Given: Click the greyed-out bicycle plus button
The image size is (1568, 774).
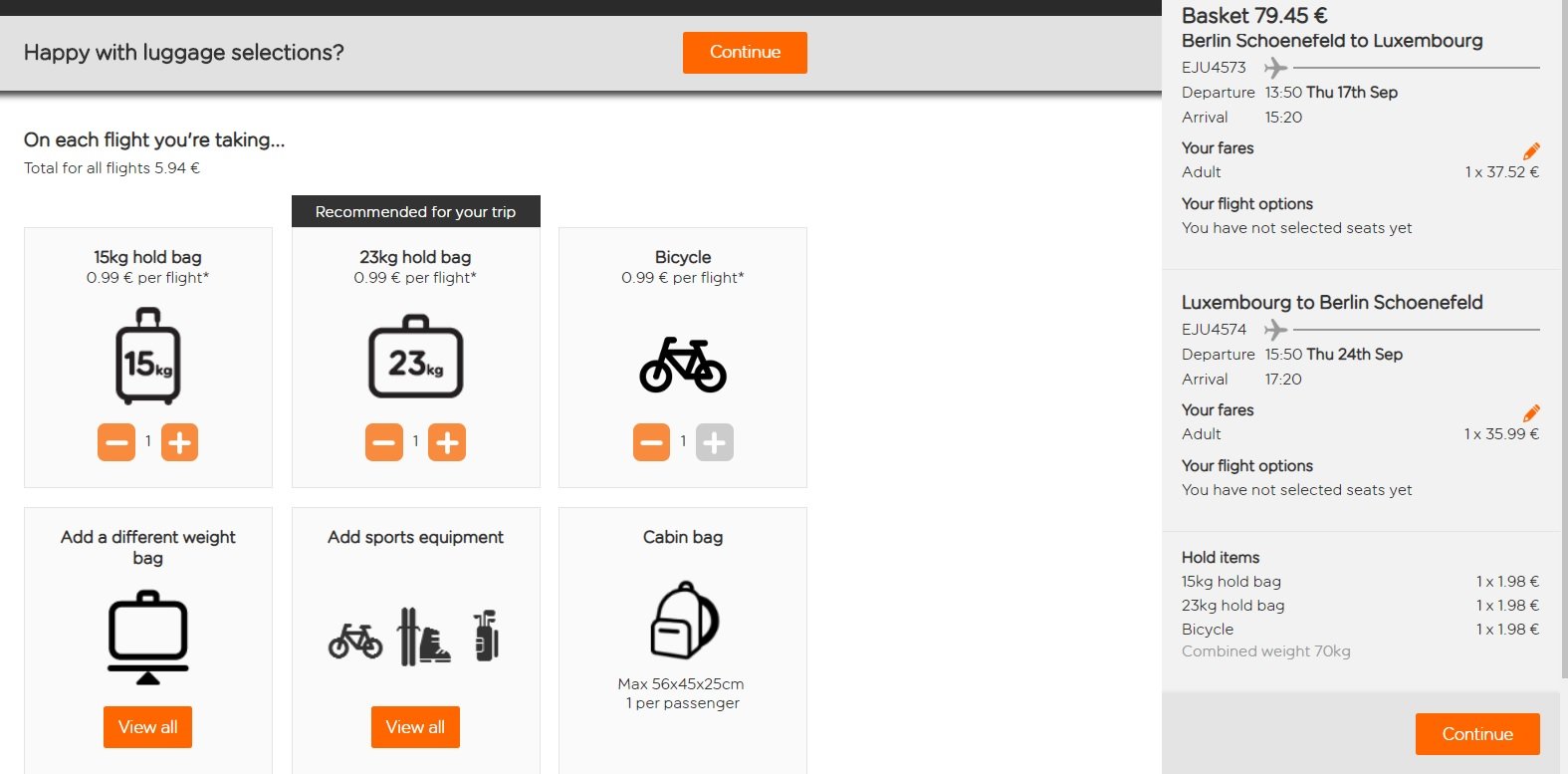Looking at the screenshot, I should pyautogui.click(x=715, y=442).
